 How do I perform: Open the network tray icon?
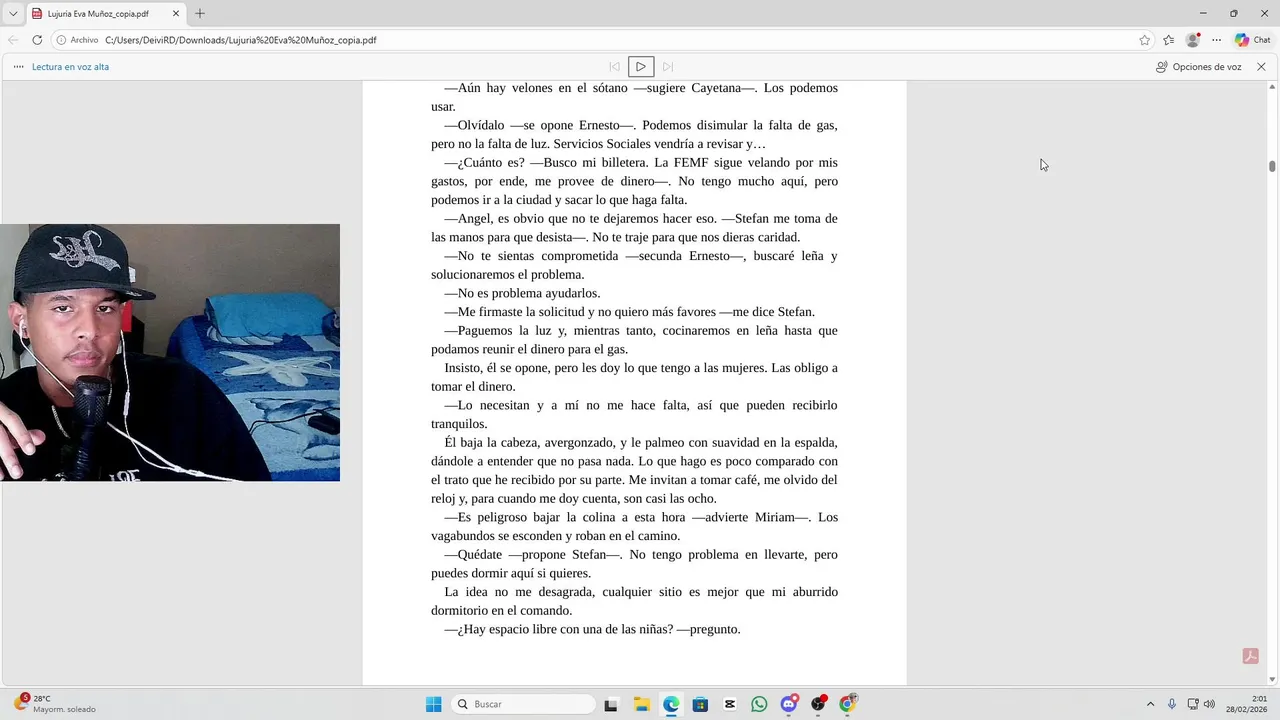tap(1193, 704)
